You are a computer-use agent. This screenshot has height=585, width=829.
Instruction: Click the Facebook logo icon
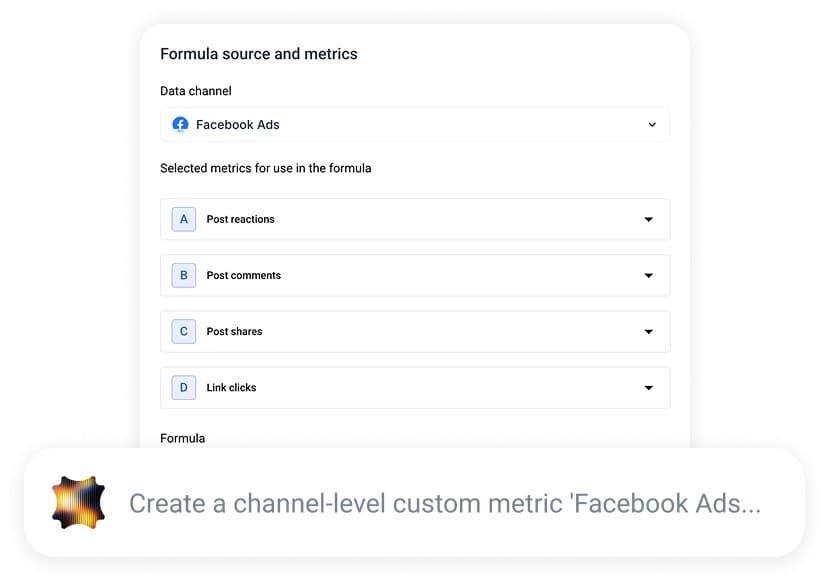[180, 124]
